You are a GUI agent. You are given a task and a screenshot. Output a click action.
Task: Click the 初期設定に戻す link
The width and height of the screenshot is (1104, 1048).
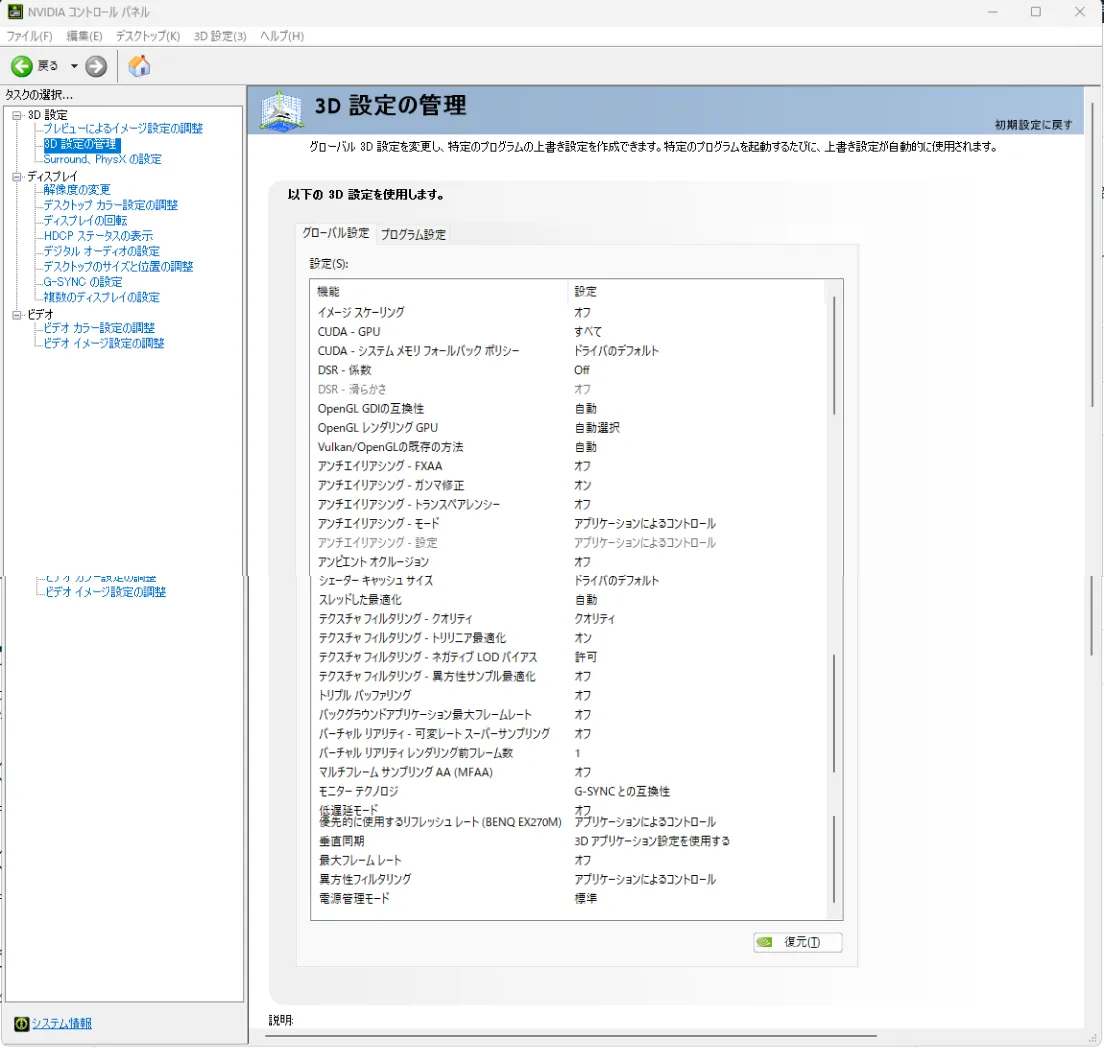(1033, 125)
